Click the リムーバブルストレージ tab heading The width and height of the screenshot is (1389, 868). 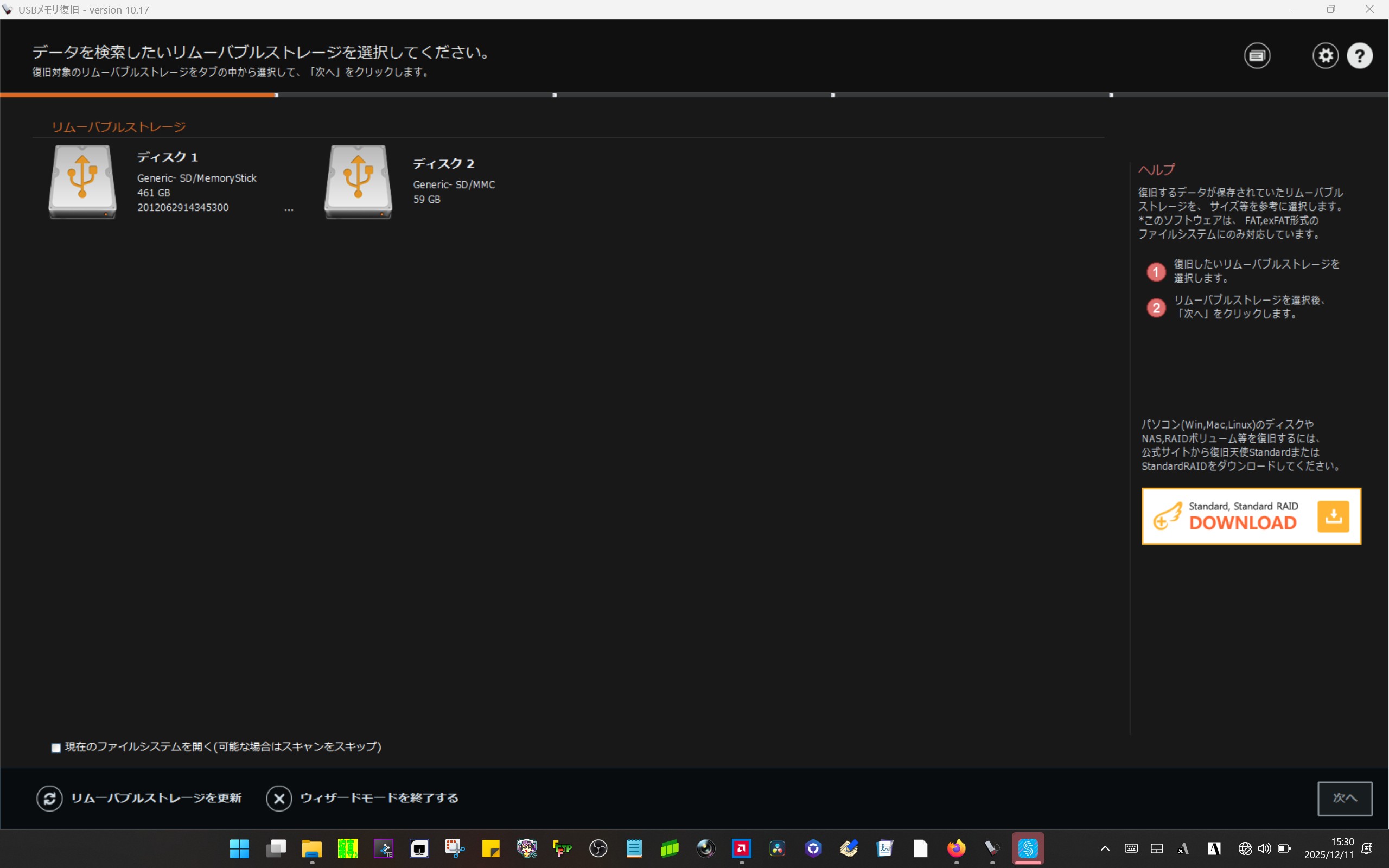118,127
